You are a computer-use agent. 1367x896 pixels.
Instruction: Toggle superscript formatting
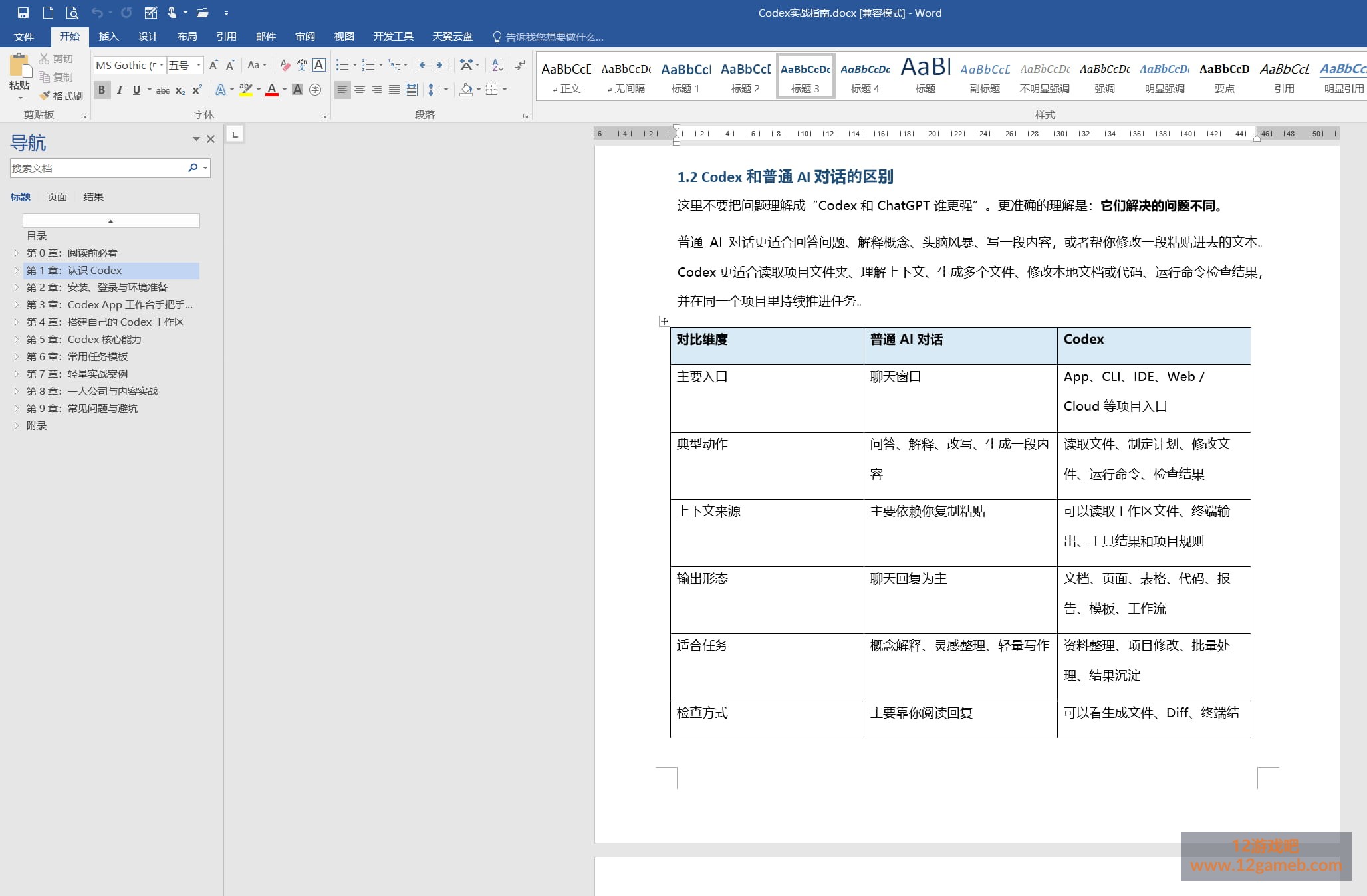point(197,90)
